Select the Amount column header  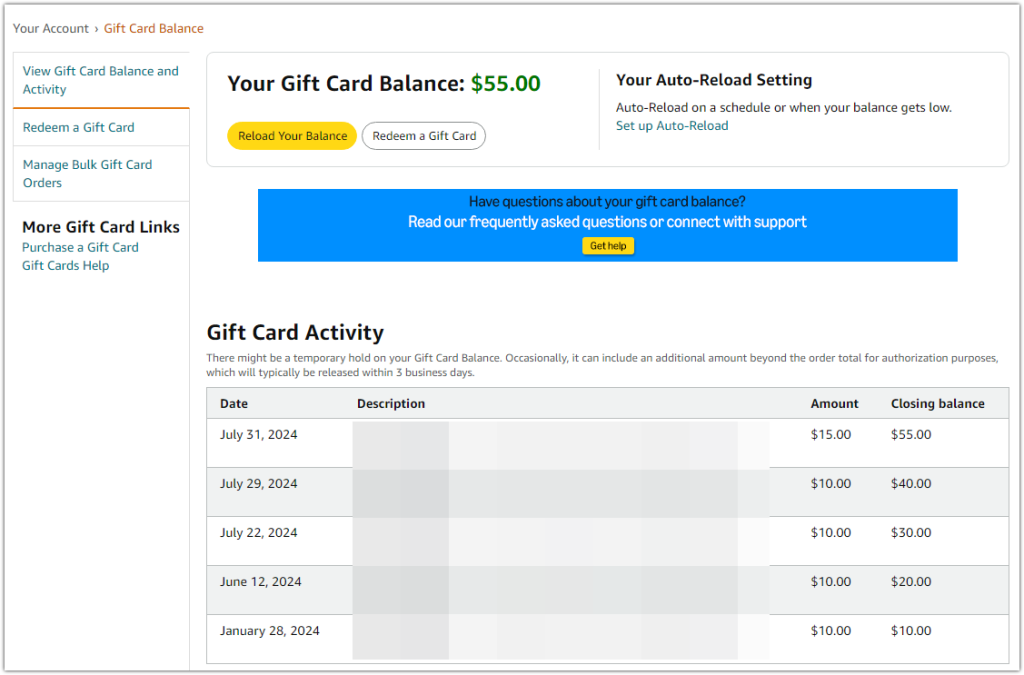(x=834, y=403)
